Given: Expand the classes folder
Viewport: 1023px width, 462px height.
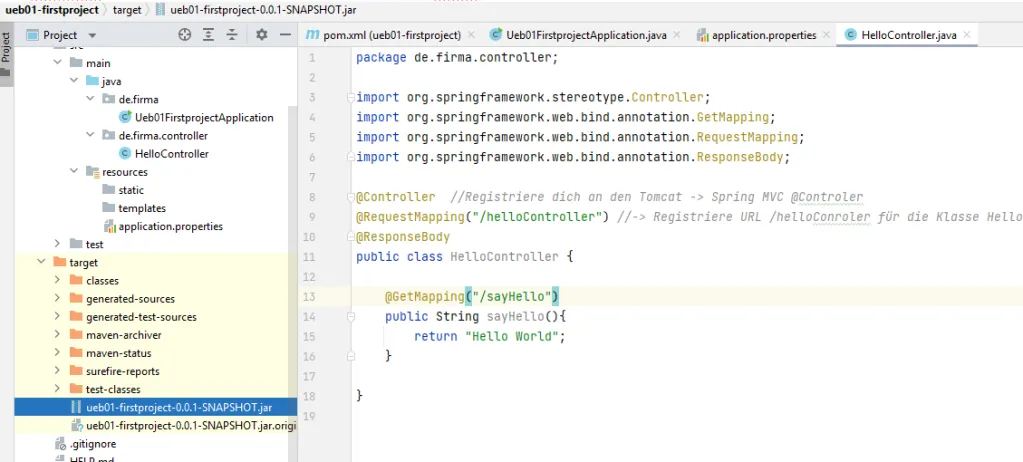Looking at the screenshot, I should (58, 281).
